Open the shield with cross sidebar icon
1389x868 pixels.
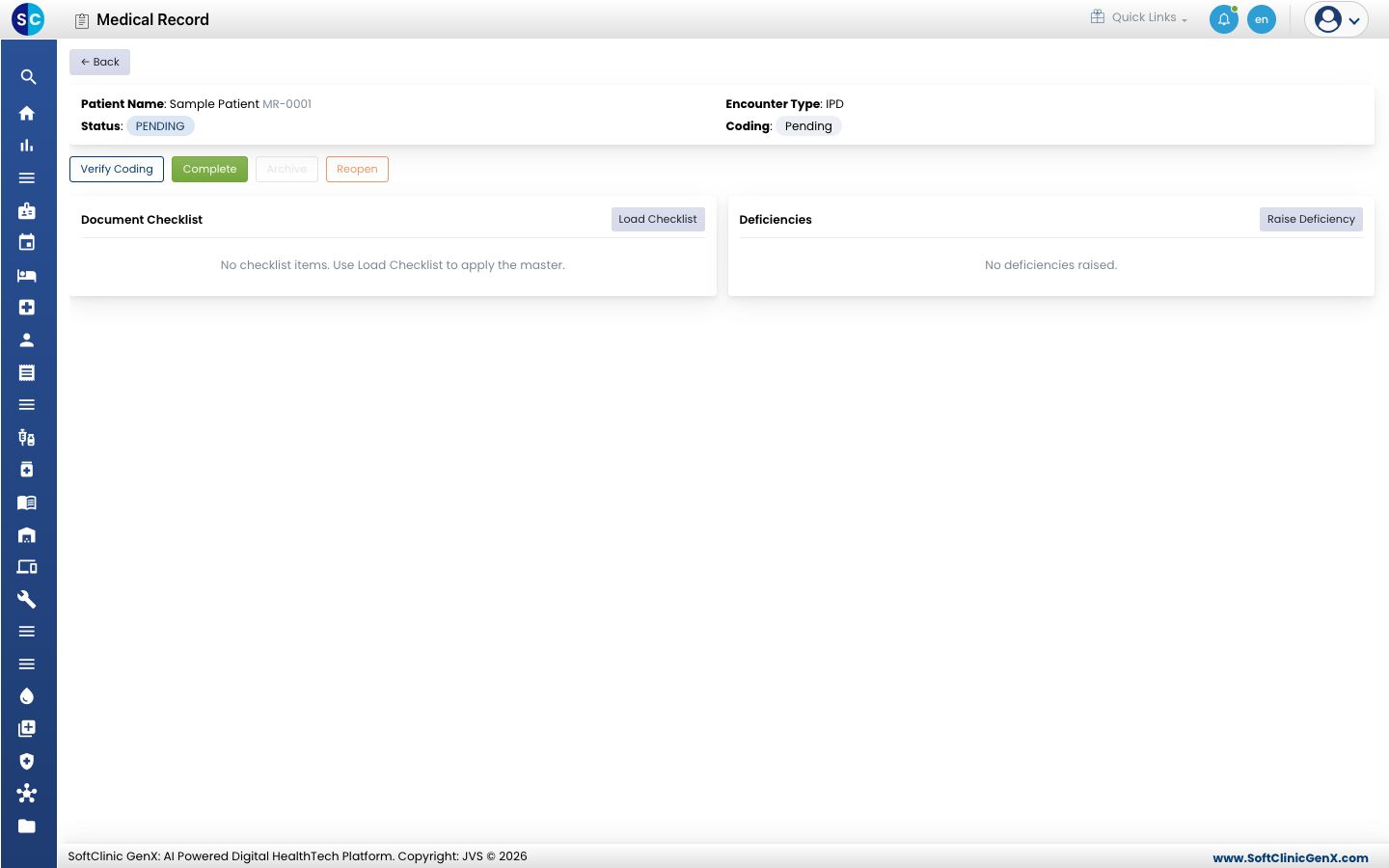click(27, 761)
